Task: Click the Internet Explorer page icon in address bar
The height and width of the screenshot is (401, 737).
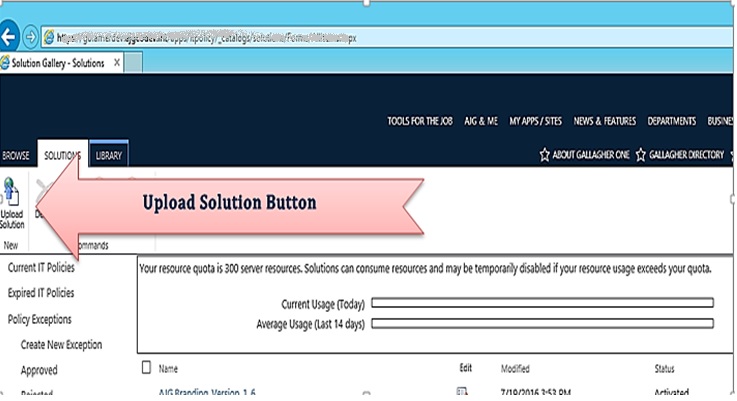Action: pyautogui.click(x=49, y=37)
